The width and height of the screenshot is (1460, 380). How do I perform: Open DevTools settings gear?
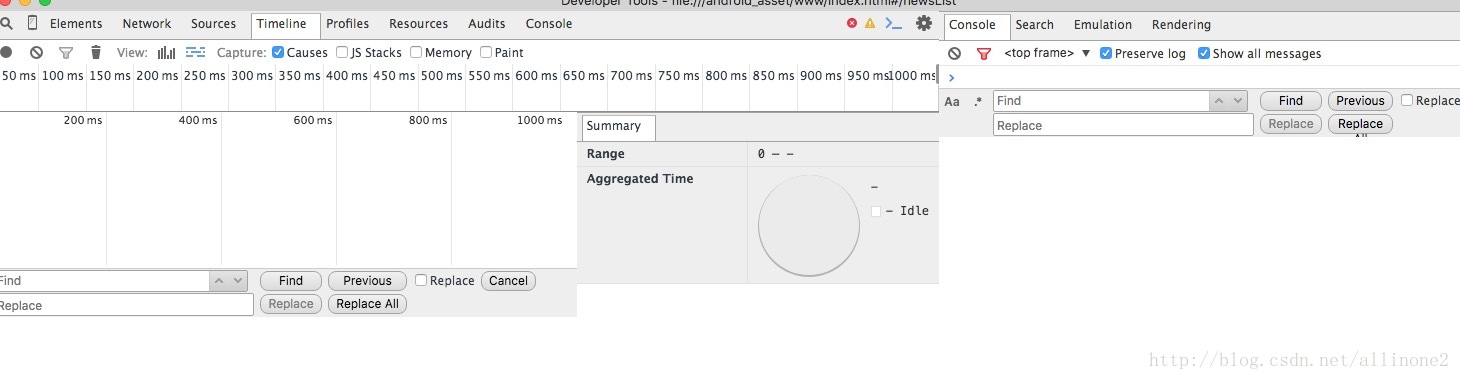pyautogui.click(x=924, y=23)
